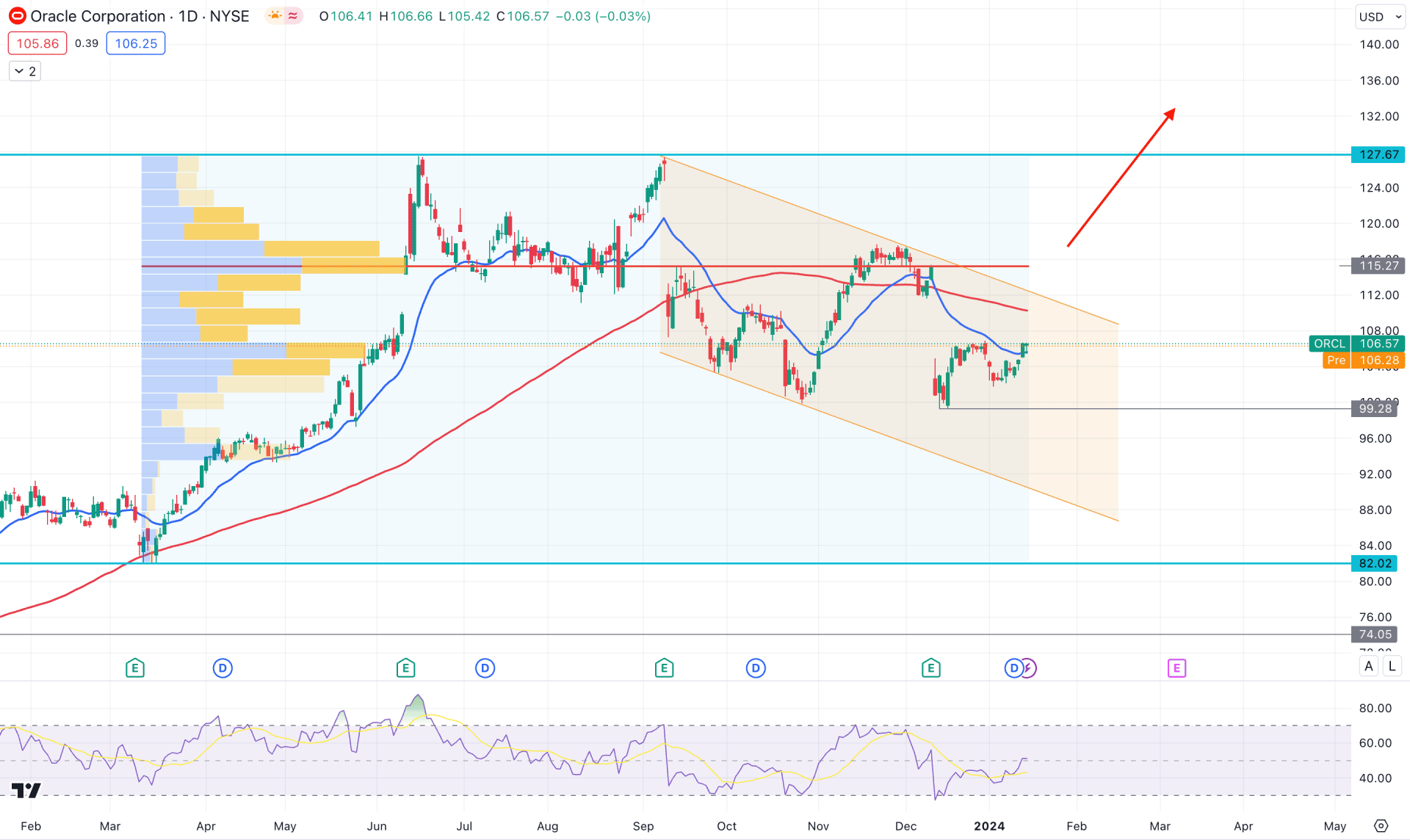The image size is (1410, 840).
Task: Click the red sell price 105.86 button
Action: pyautogui.click(x=37, y=43)
